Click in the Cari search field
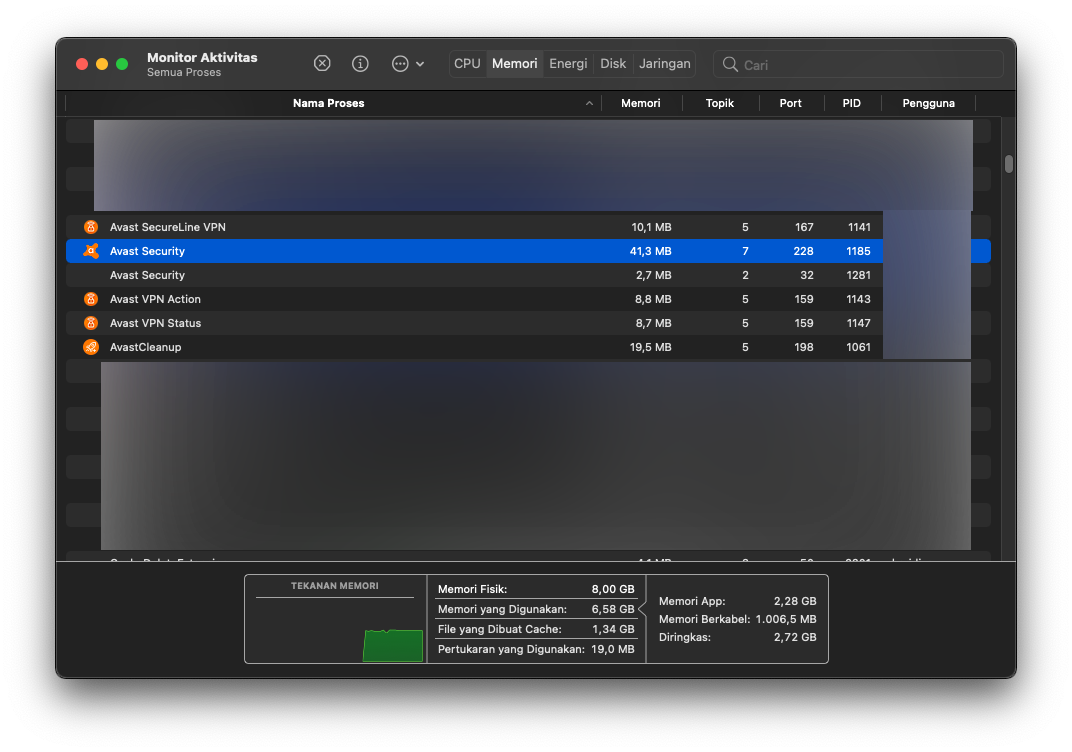 coord(865,64)
